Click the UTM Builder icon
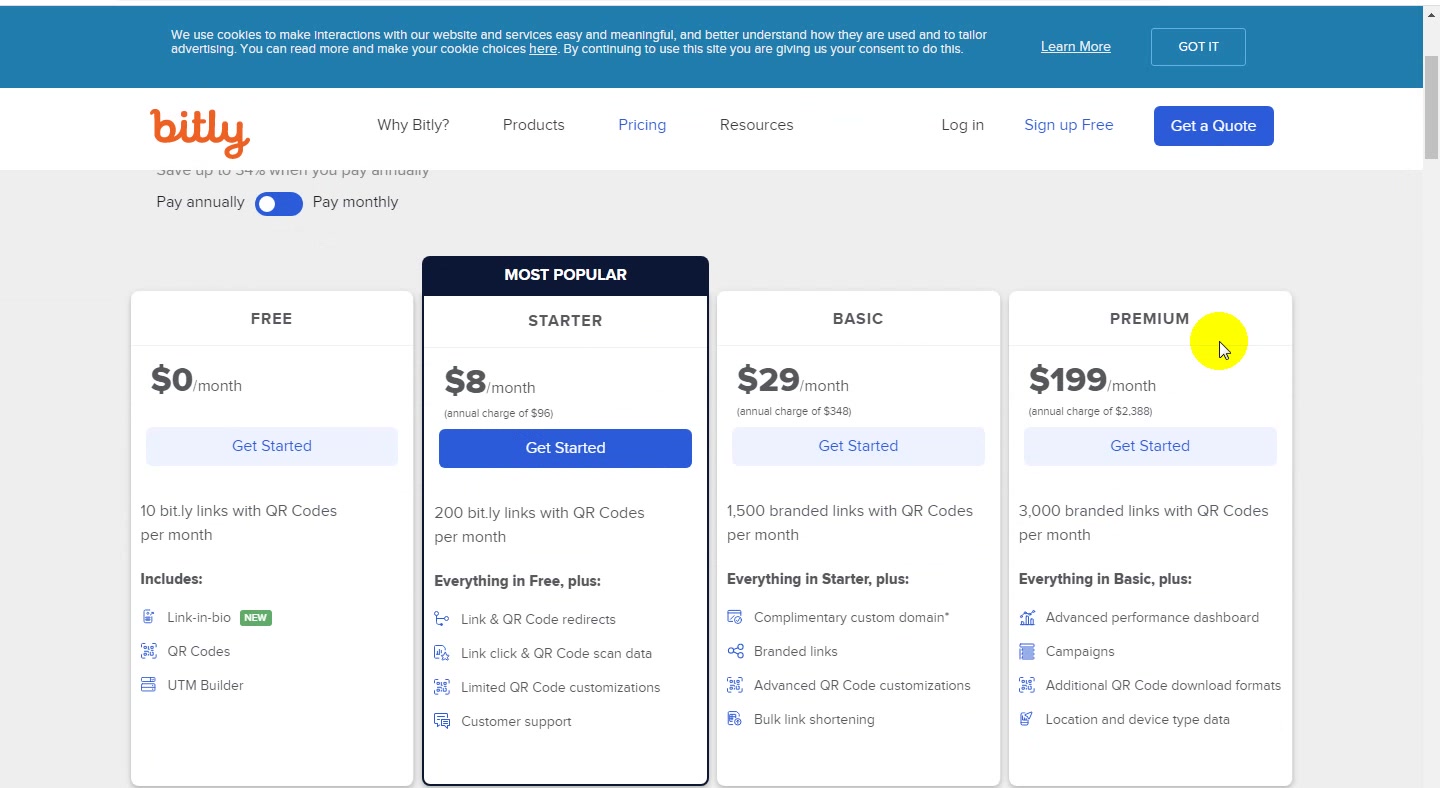The width and height of the screenshot is (1440, 788). (x=148, y=685)
